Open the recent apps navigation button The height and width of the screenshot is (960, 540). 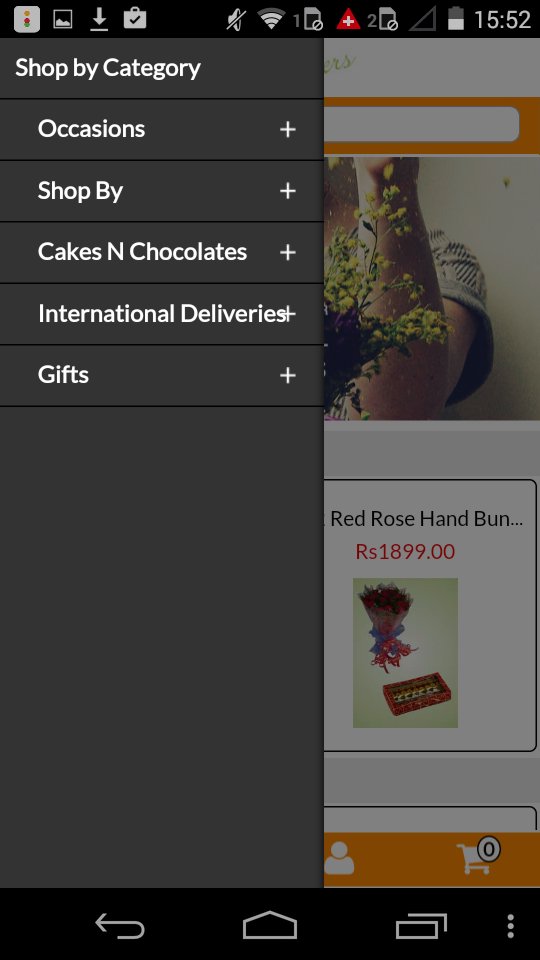421,926
